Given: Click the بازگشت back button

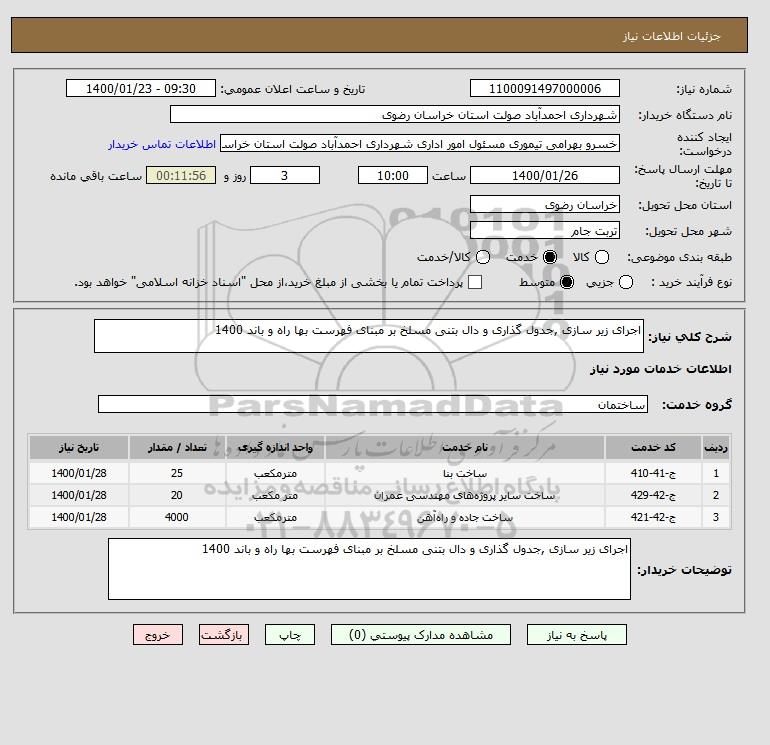Looking at the screenshot, I should coord(224,635).
